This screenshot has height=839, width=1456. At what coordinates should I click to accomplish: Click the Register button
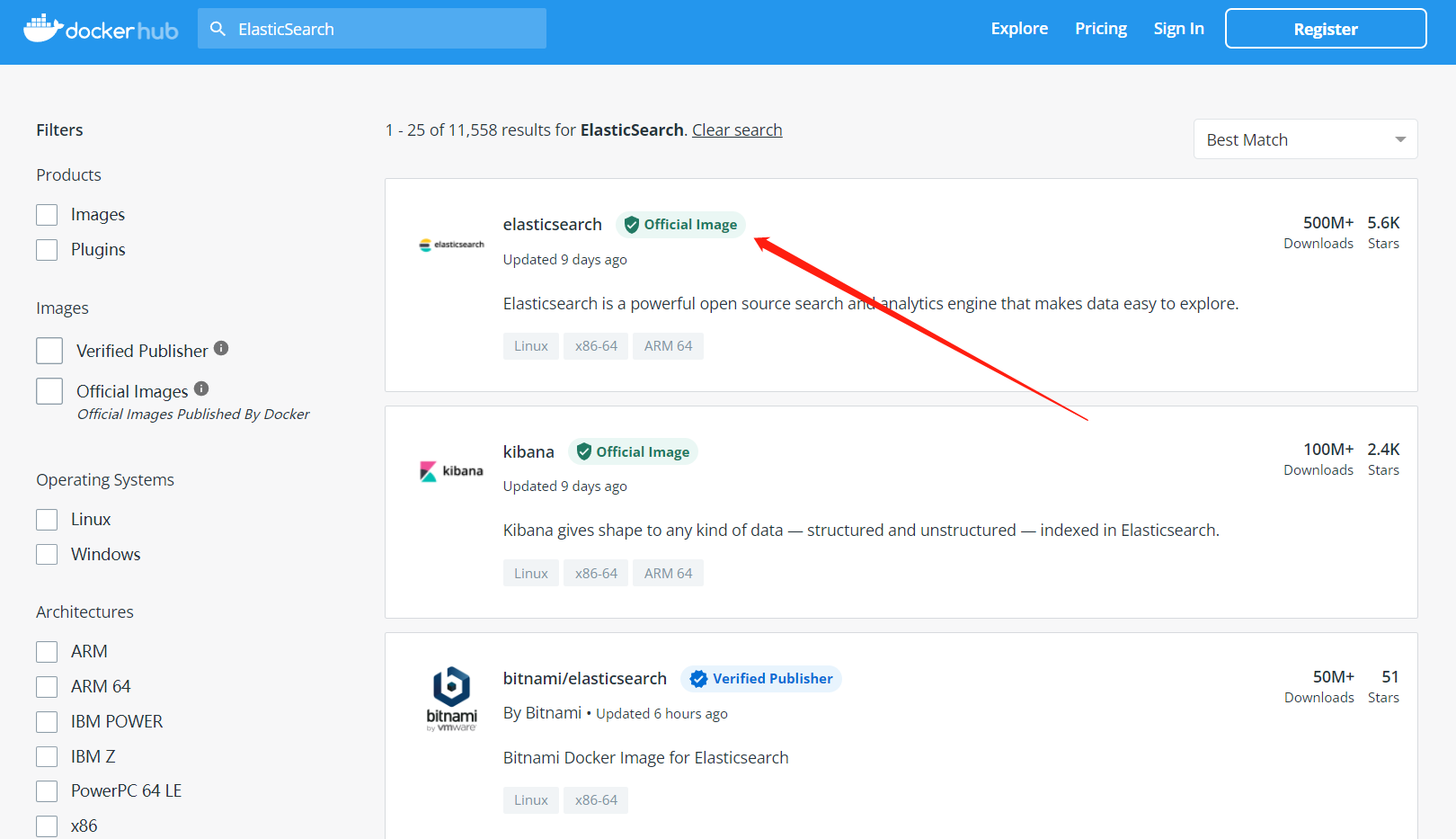click(x=1326, y=29)
